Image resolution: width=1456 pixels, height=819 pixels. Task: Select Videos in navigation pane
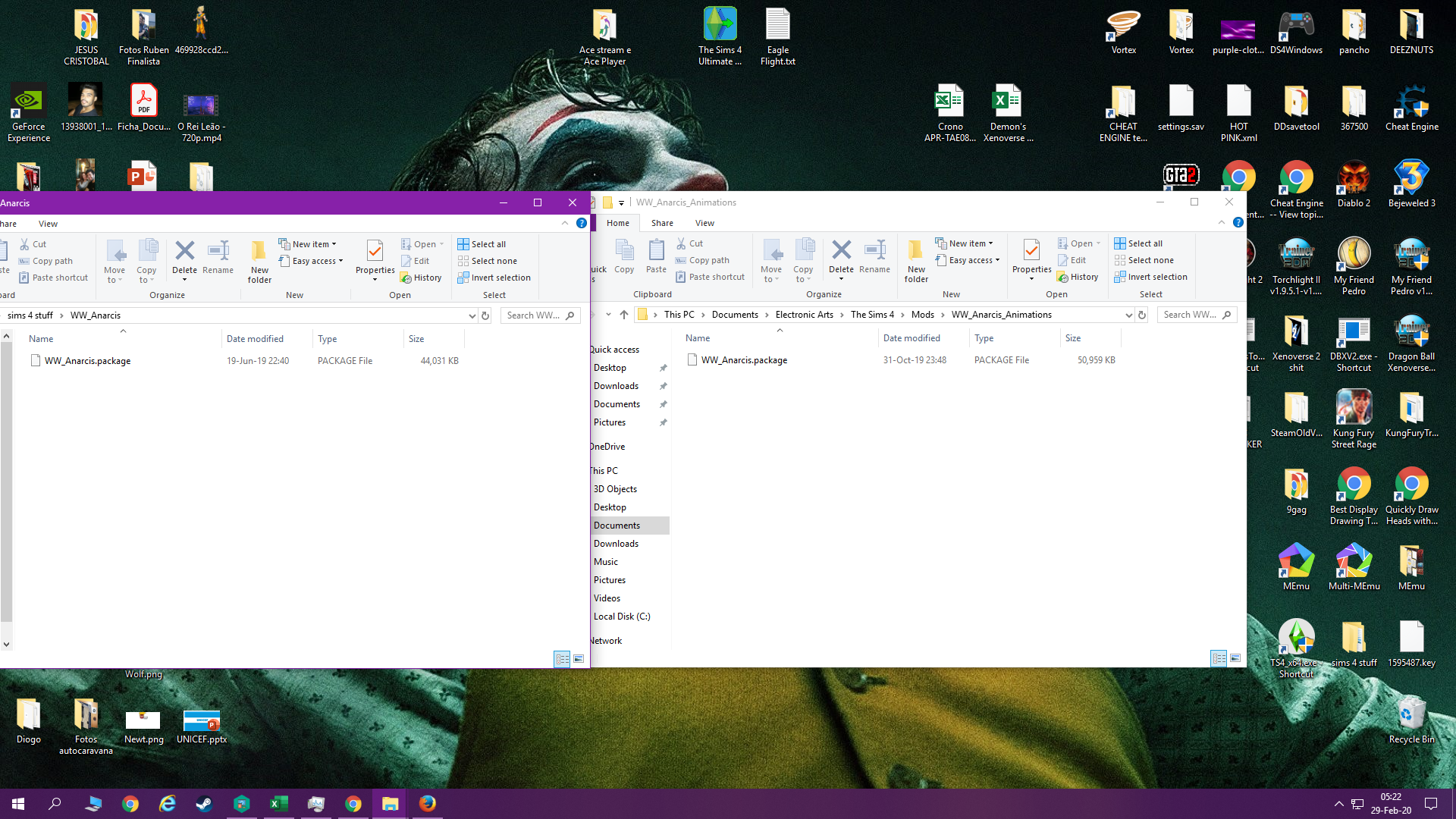tap(607, 598)
